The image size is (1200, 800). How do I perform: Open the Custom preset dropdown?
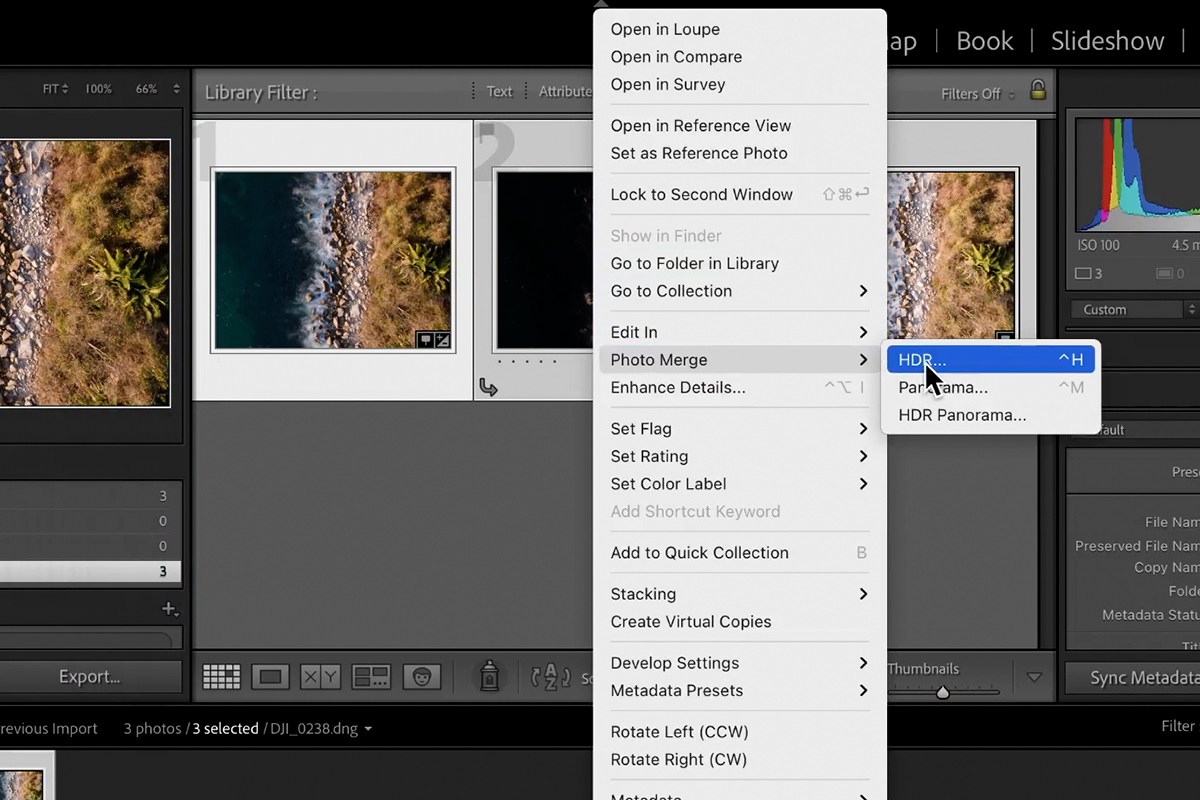1133,310
